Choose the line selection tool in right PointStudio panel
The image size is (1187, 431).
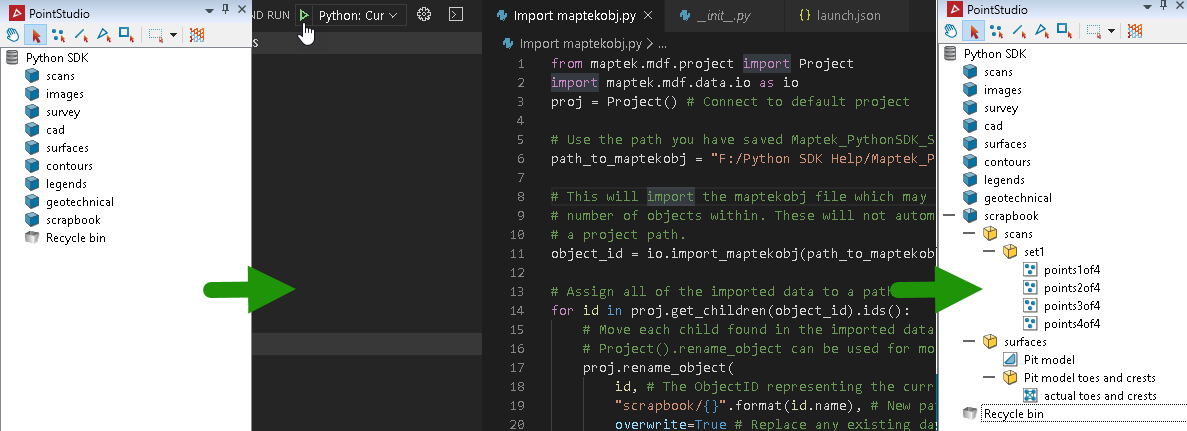[x=1019, y=30]
